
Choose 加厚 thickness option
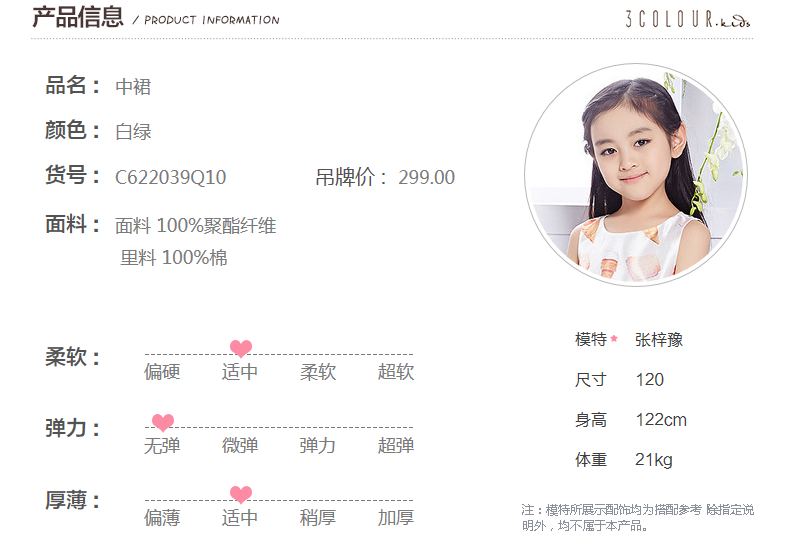click(x=396, y=517)
